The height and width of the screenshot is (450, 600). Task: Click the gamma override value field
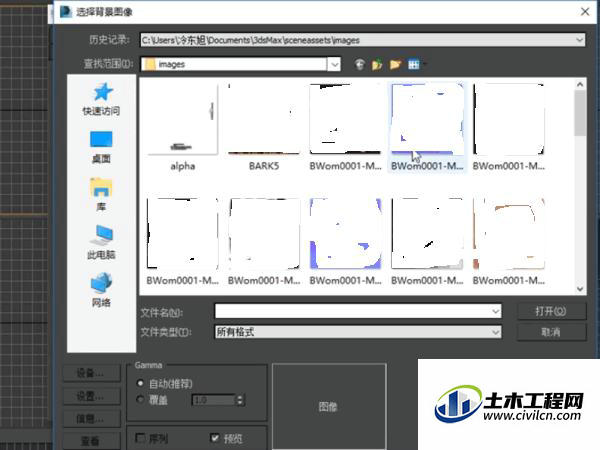214,400
